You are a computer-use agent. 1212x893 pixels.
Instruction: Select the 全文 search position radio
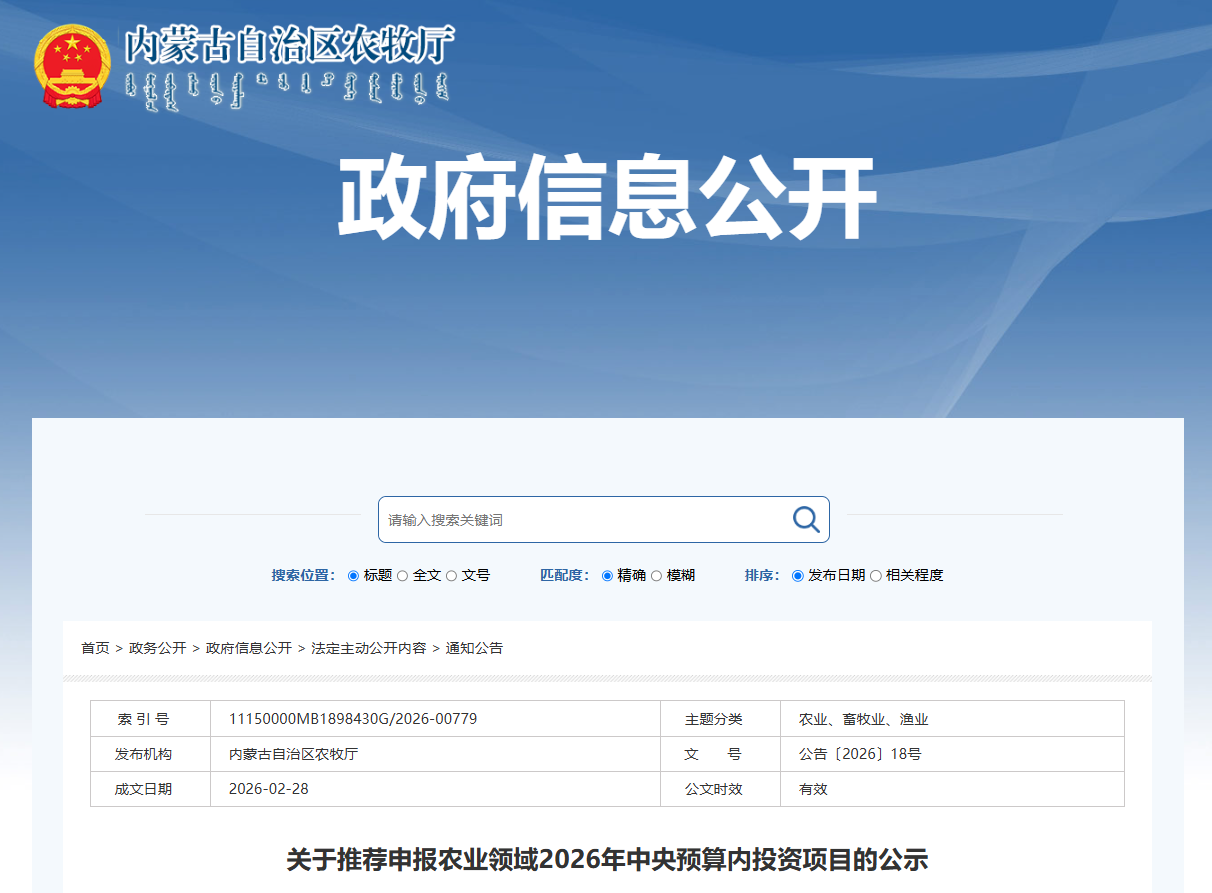[403, 576]
